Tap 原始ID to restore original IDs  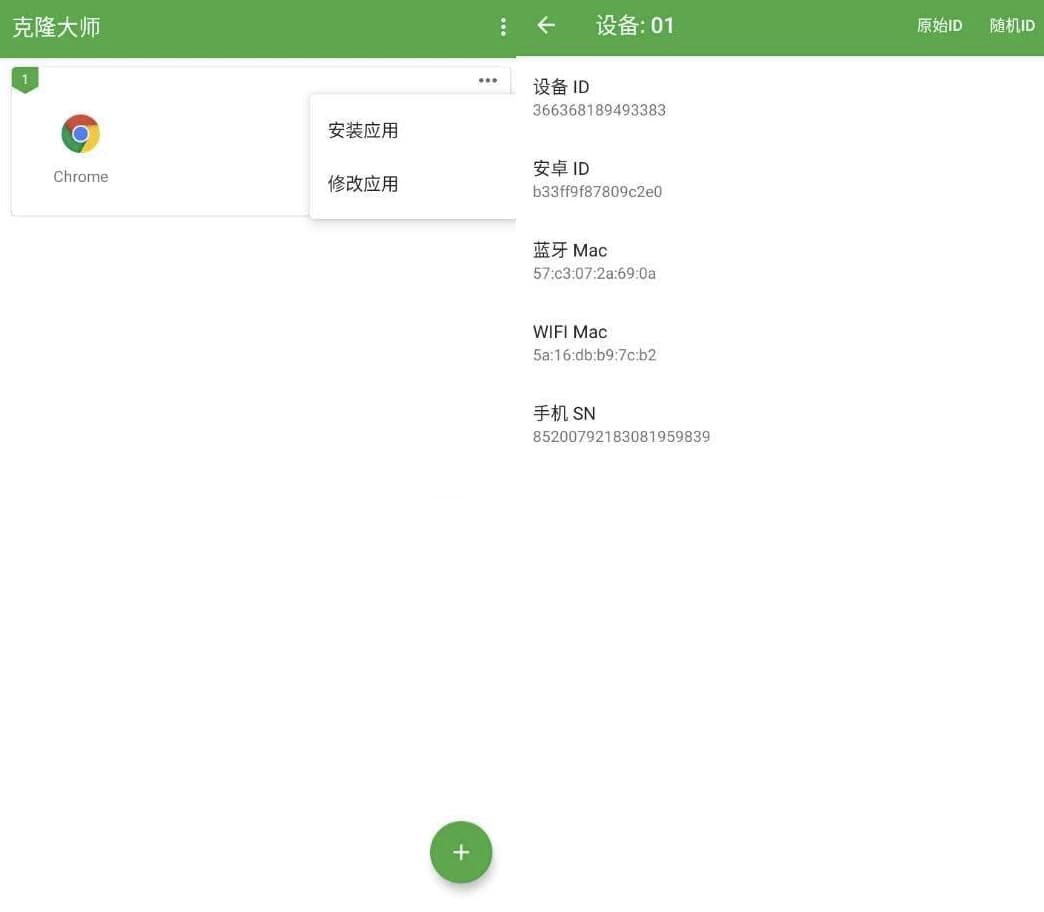click(938, 26)
